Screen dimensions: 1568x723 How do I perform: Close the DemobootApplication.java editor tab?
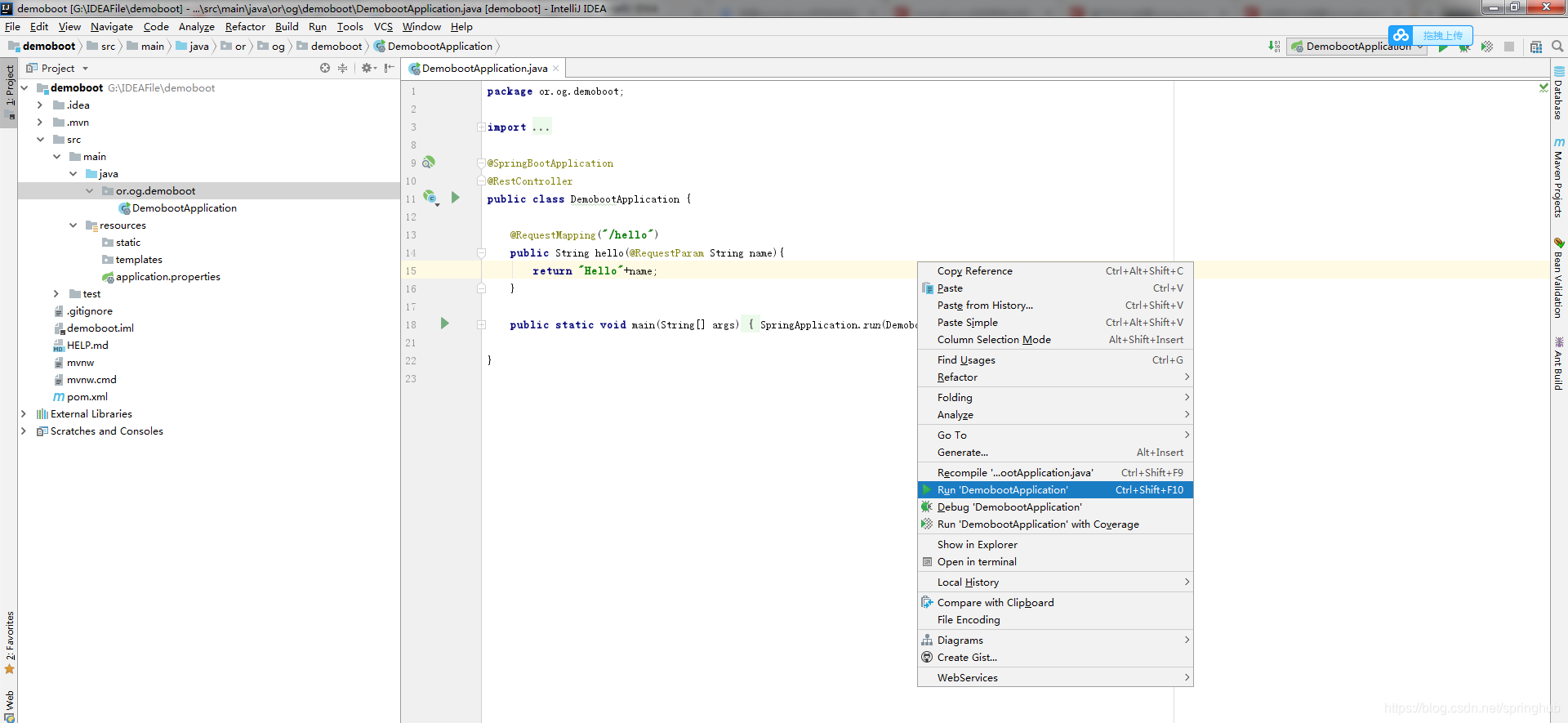(x=556, y=69)
